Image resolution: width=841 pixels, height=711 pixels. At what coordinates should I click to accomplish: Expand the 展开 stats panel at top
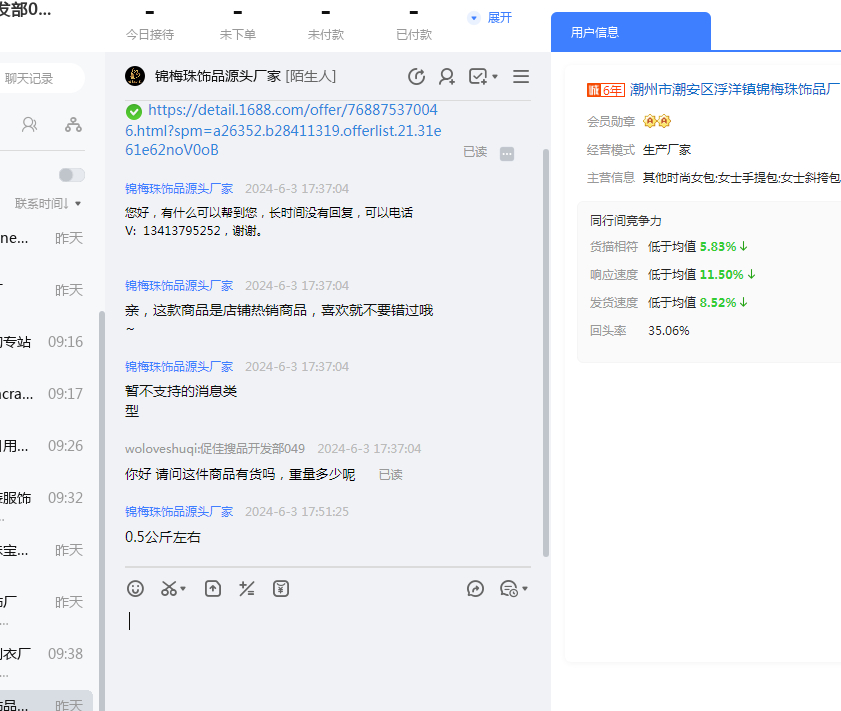coord(490,18)
